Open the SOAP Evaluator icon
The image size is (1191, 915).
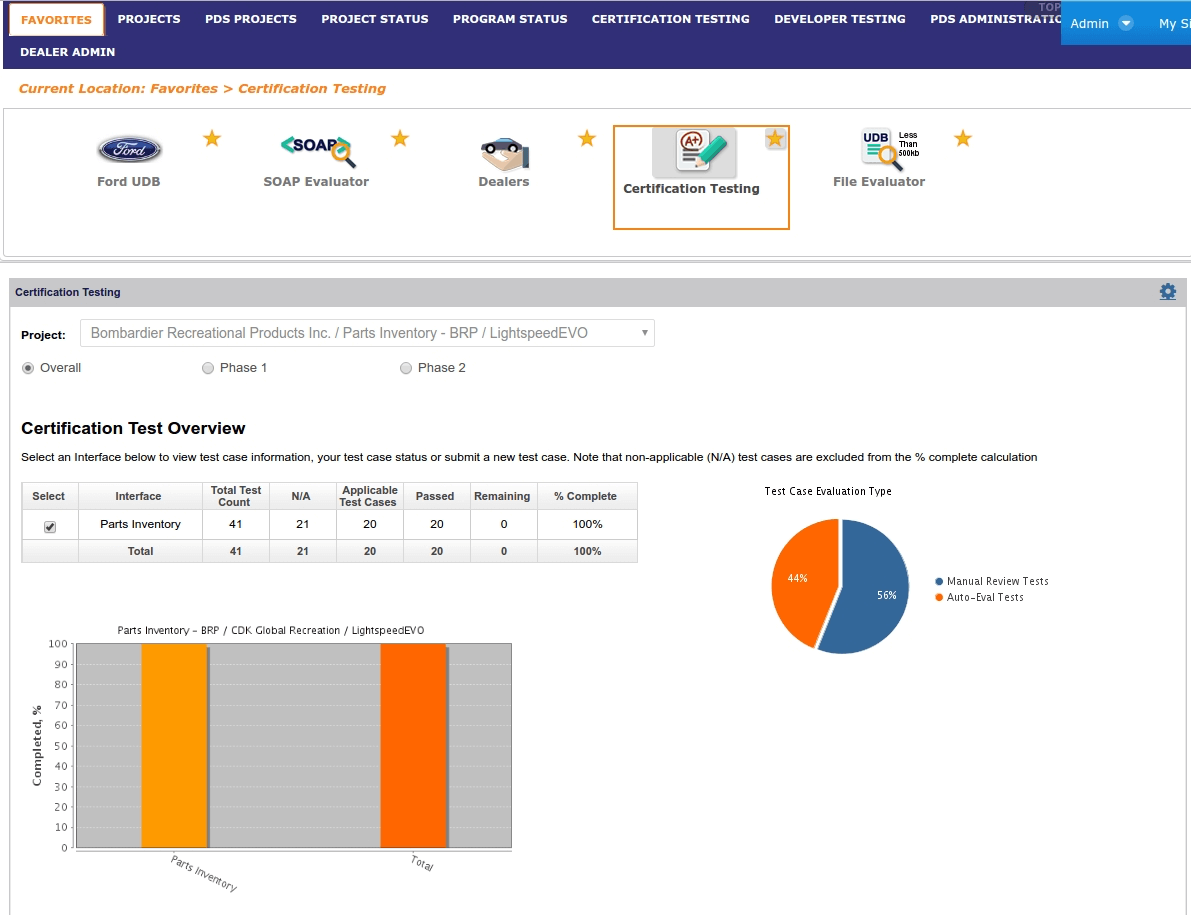(x=318, y=150)
